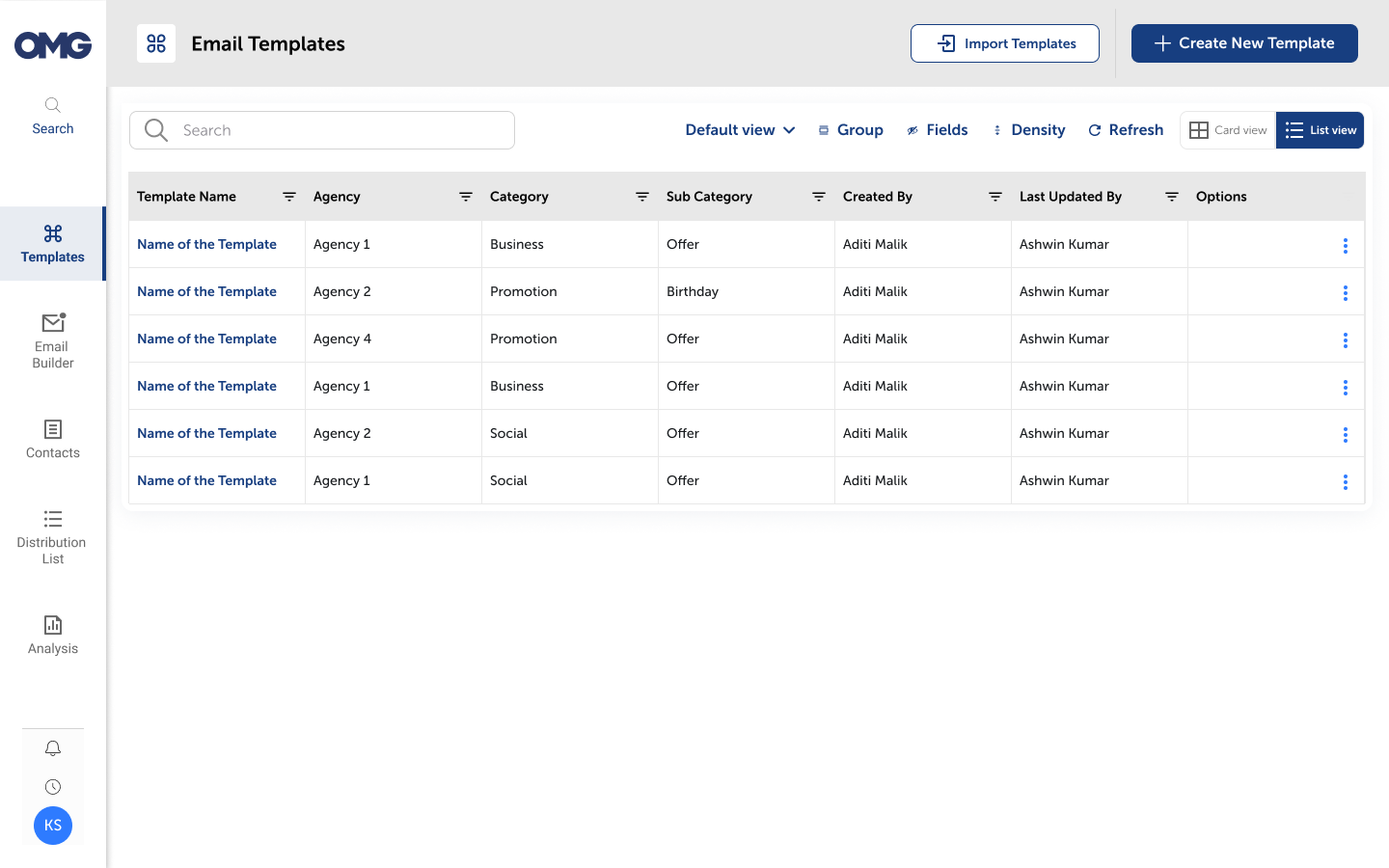Click the Template Name filter icon
This screenshot has width=1389, height=868.
tap(288, 197)
